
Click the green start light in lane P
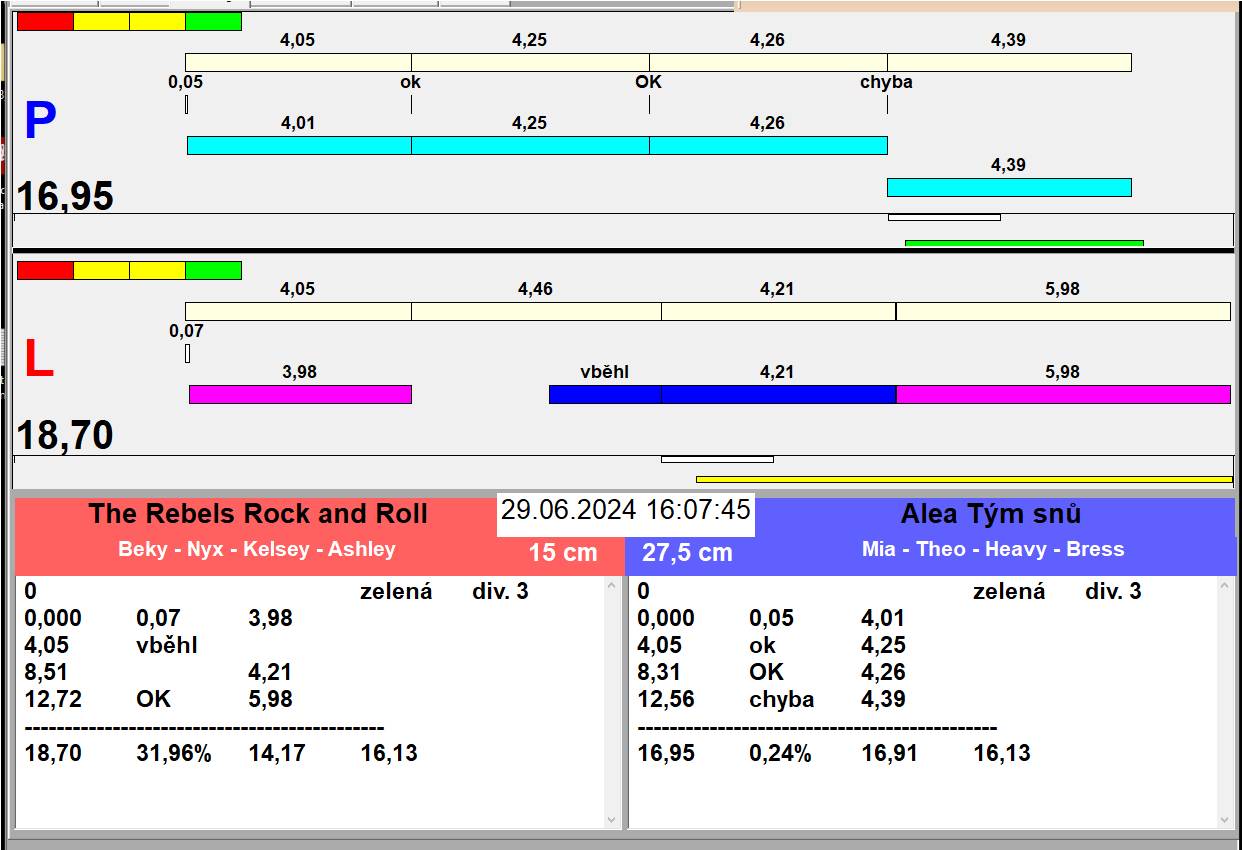coord(213,22)
